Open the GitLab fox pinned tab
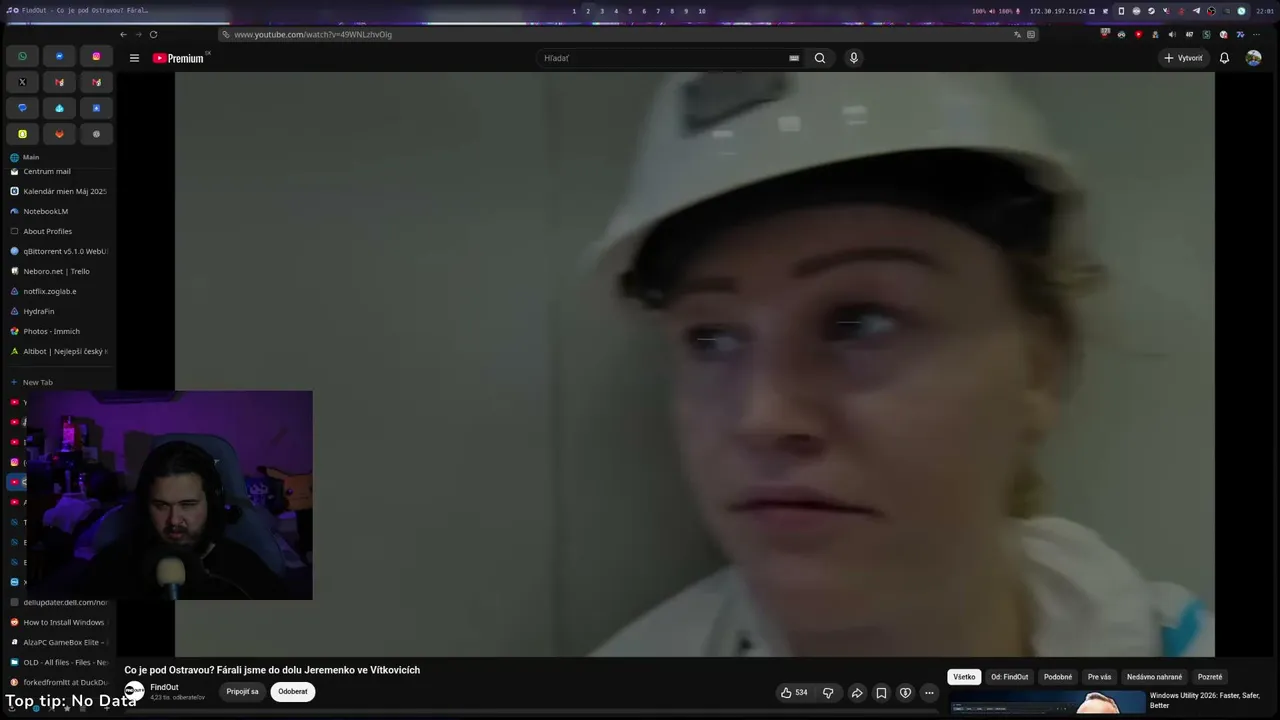This screenshot has width=1280, height=720. [59, 134]
